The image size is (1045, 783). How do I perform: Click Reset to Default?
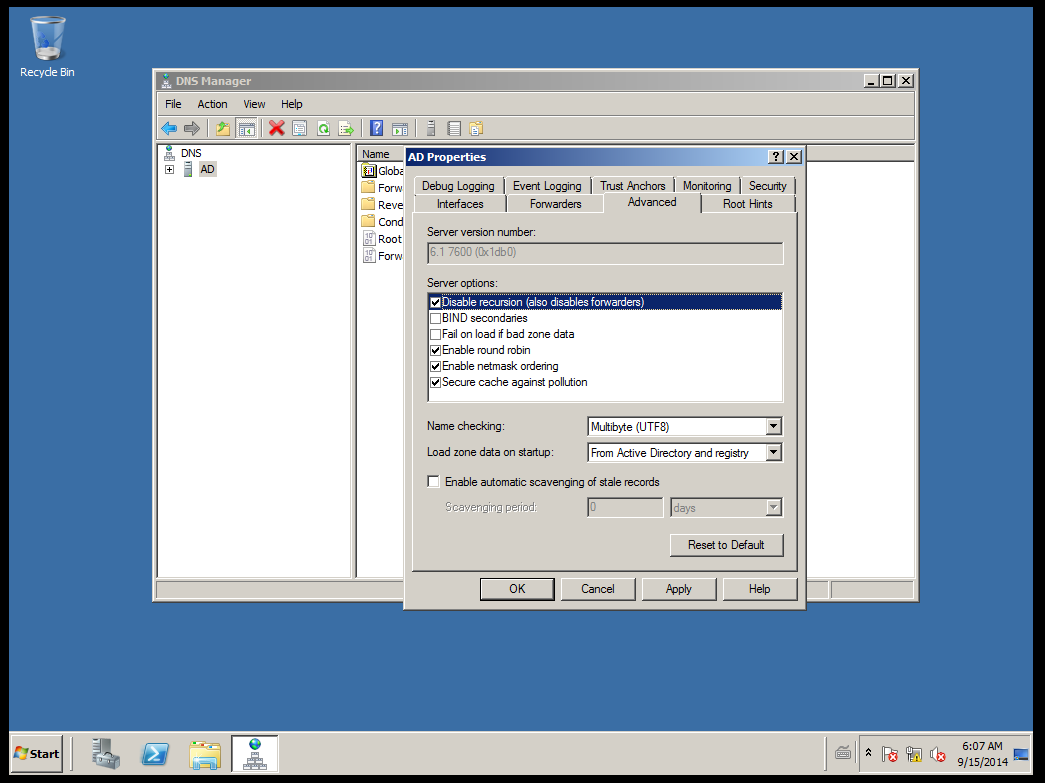click(726, 545)
